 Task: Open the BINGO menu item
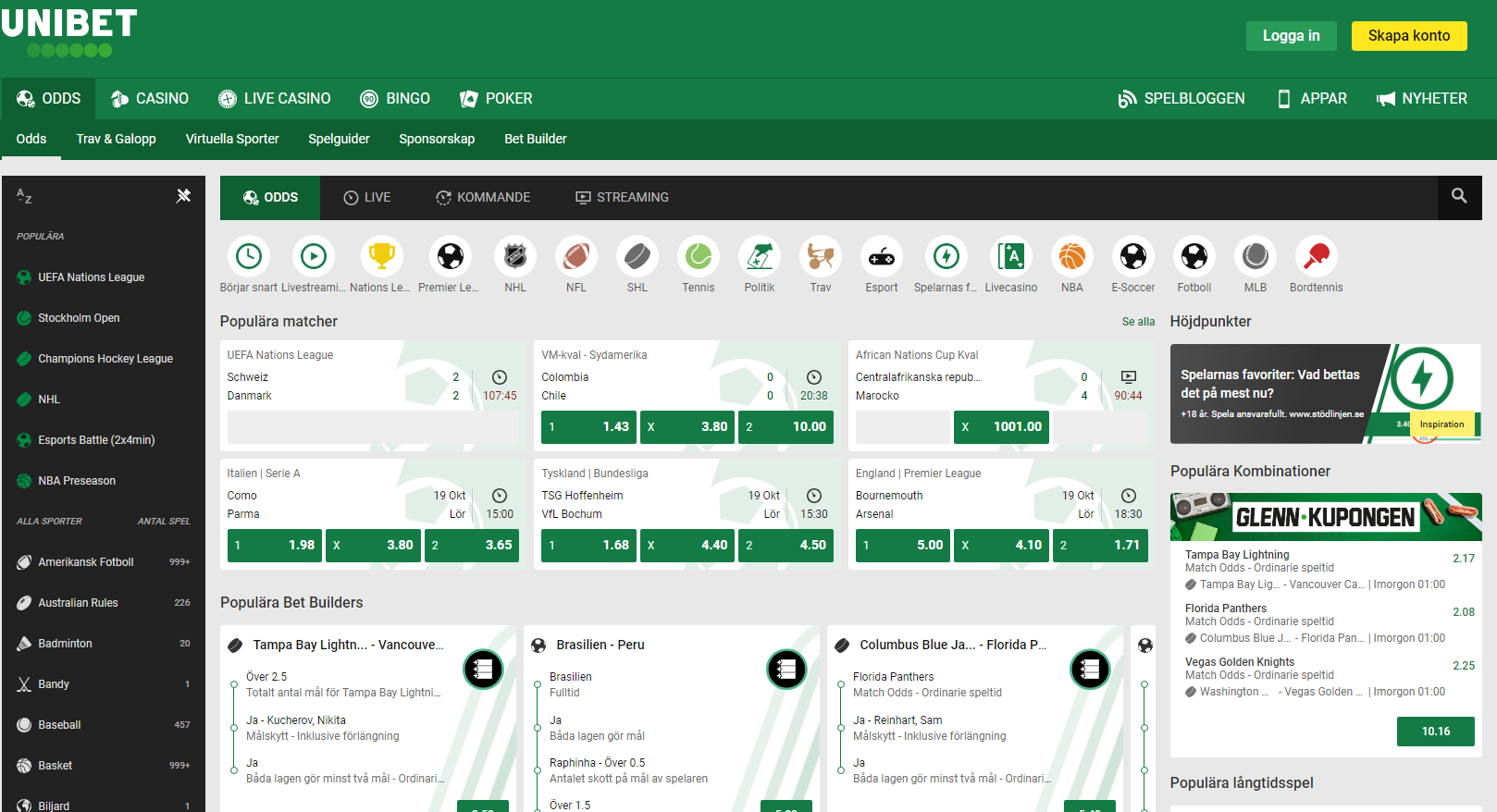(x=395, y=98)
